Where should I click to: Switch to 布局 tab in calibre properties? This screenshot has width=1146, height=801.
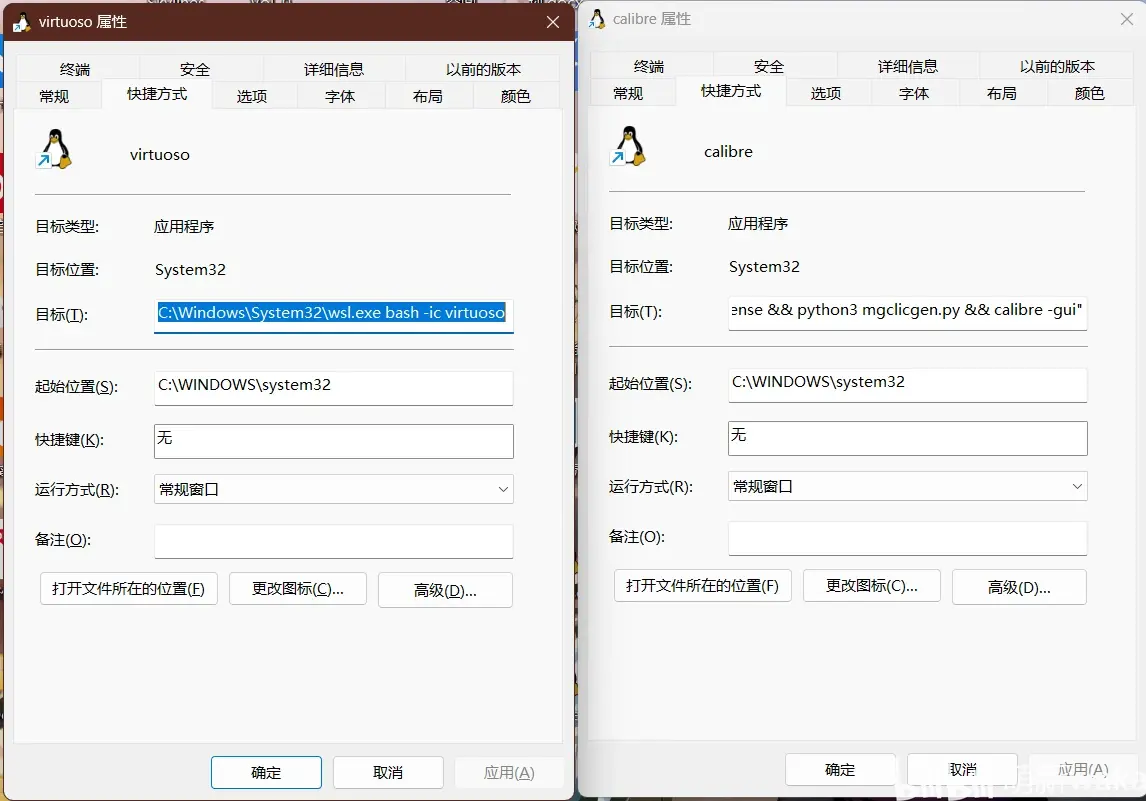coord(1001,93)
